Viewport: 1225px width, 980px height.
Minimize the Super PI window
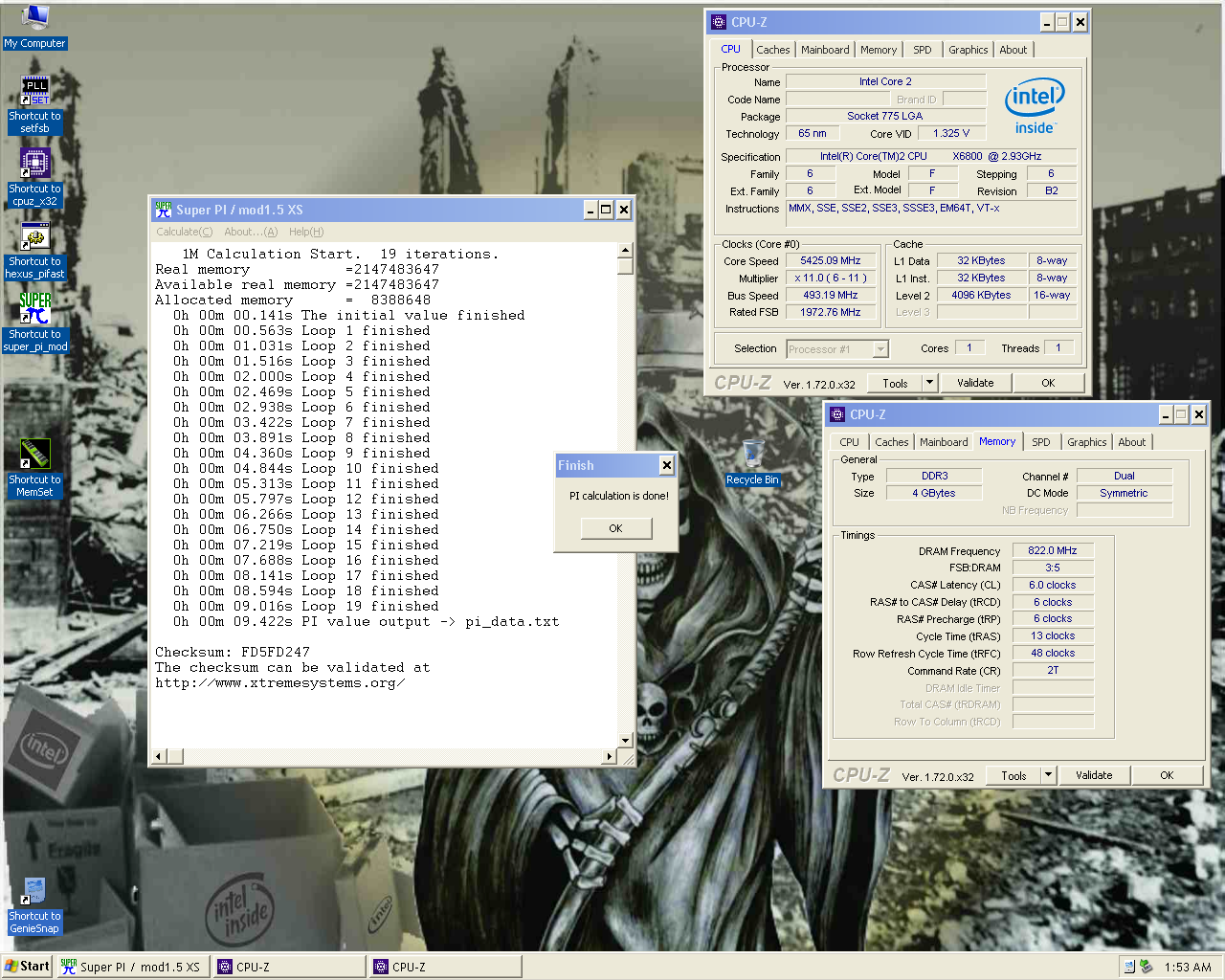click(590, 210)
